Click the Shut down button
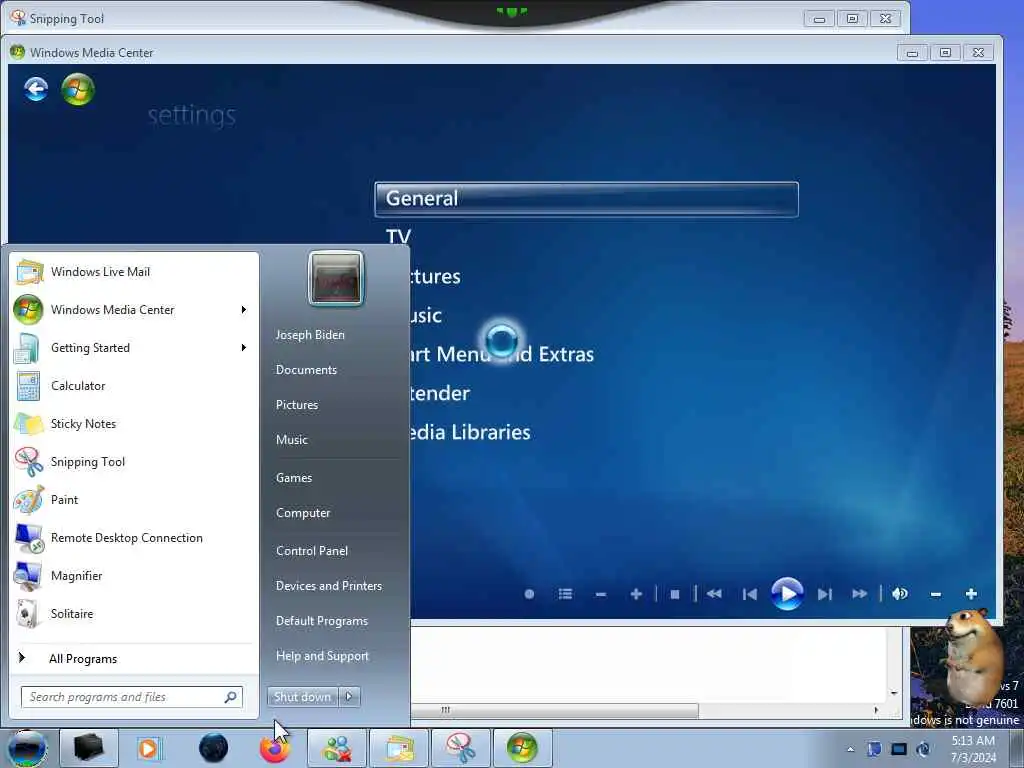The width and height of the screenshot is (1024, 768). (x=302, y=697)
